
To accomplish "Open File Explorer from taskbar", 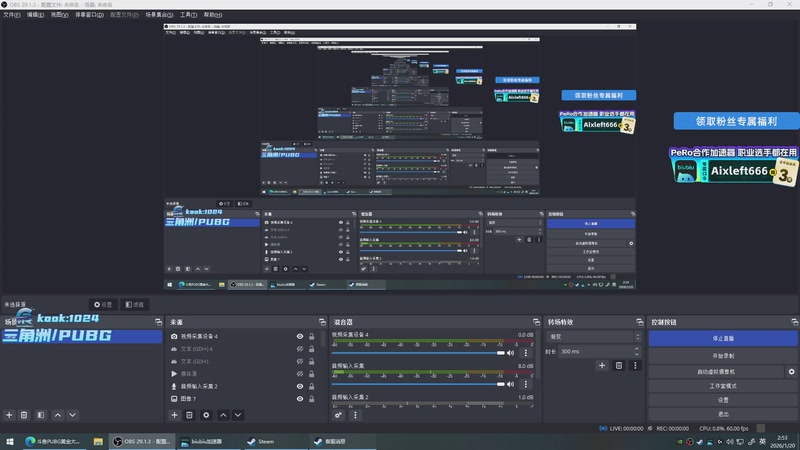I will pyautogui.click(x=98, y=442).
